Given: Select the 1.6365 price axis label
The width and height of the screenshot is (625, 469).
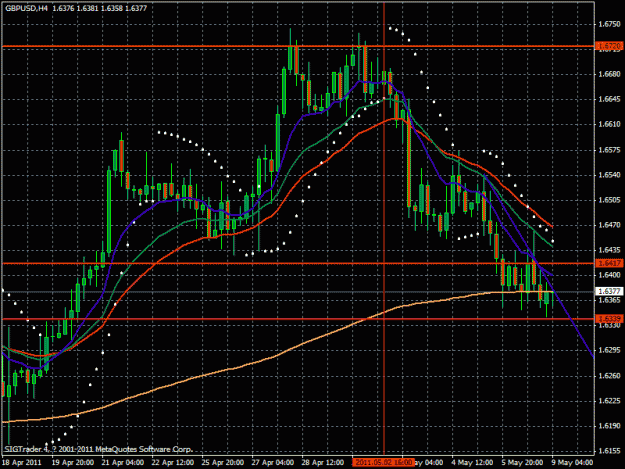Looking at the screenshot, I should click(610, 300).
